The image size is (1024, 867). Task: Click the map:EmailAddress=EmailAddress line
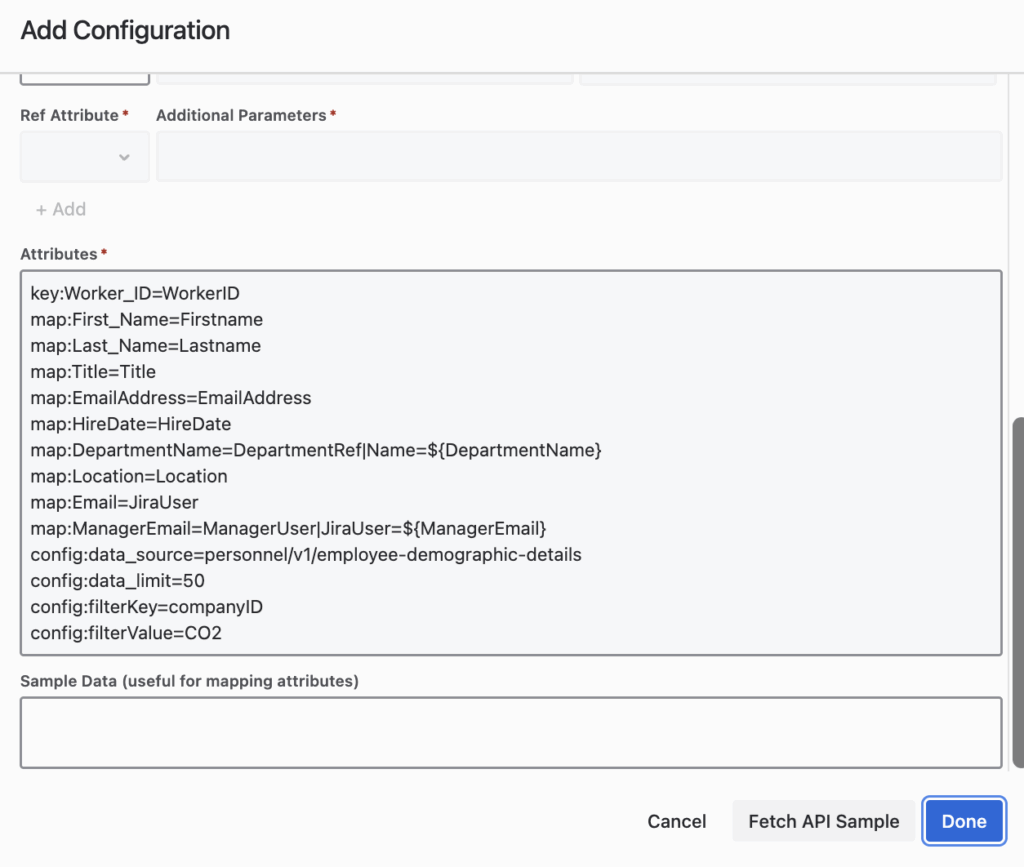171,398
